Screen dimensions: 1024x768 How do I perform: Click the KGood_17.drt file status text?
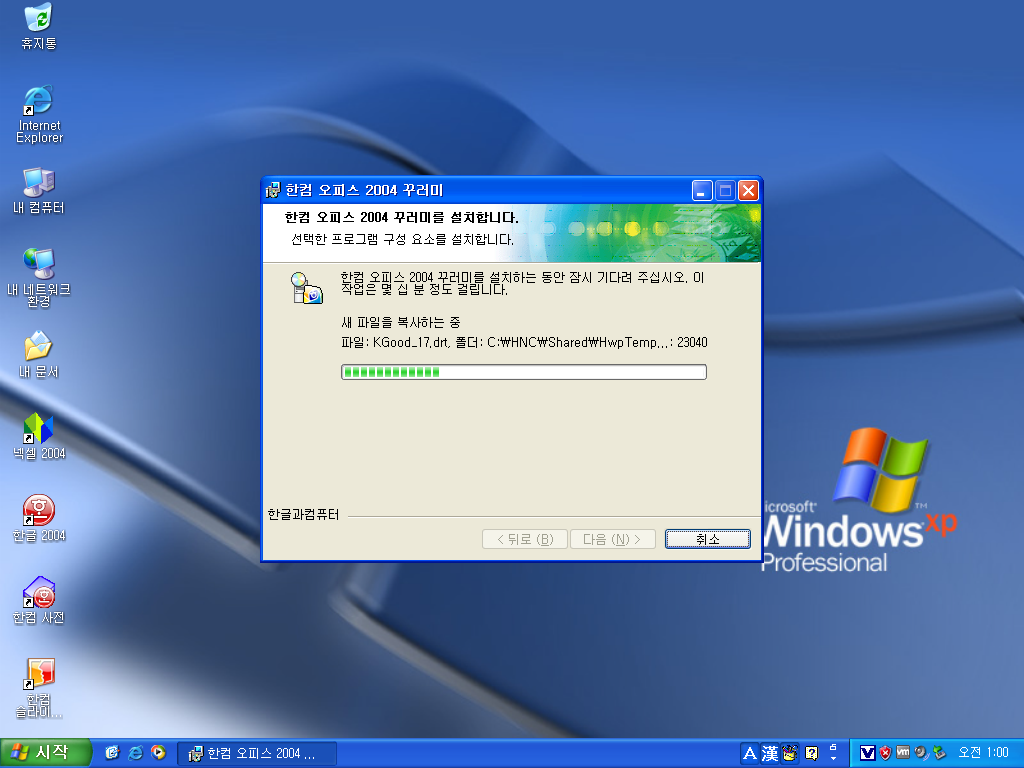tap(524, 342)
